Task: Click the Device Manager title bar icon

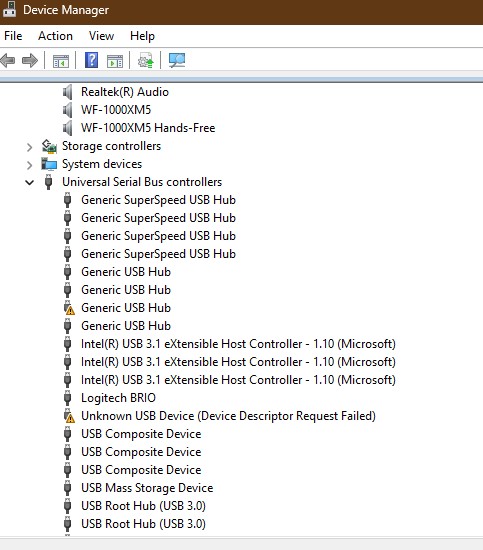Action: 9,9
